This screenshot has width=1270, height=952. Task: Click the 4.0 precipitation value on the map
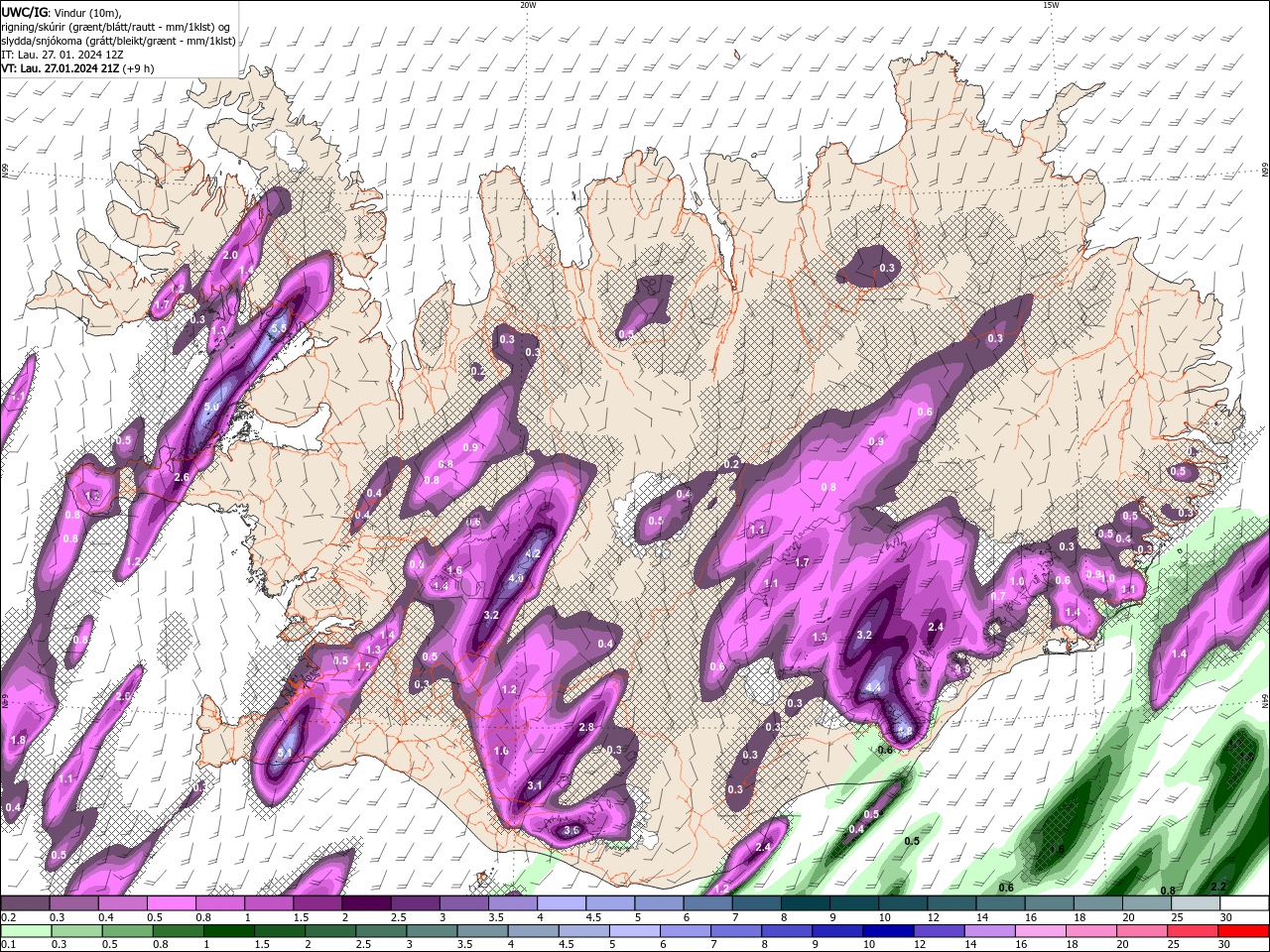[516, 579]
